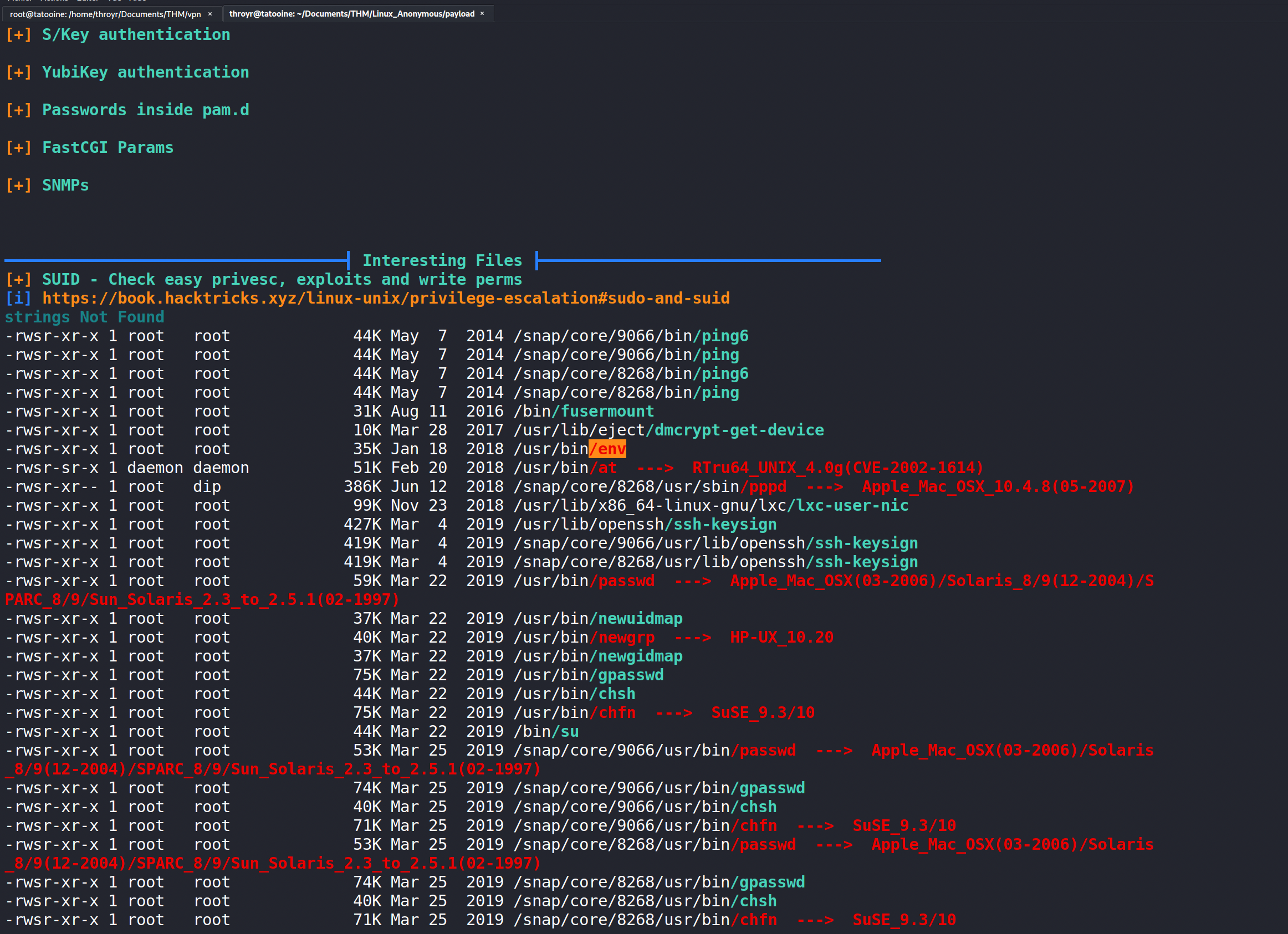Screen dimensions: 1288x934
Task: Click the /snap/core/9066/bin/ping path
Action: tap(626, 355)
